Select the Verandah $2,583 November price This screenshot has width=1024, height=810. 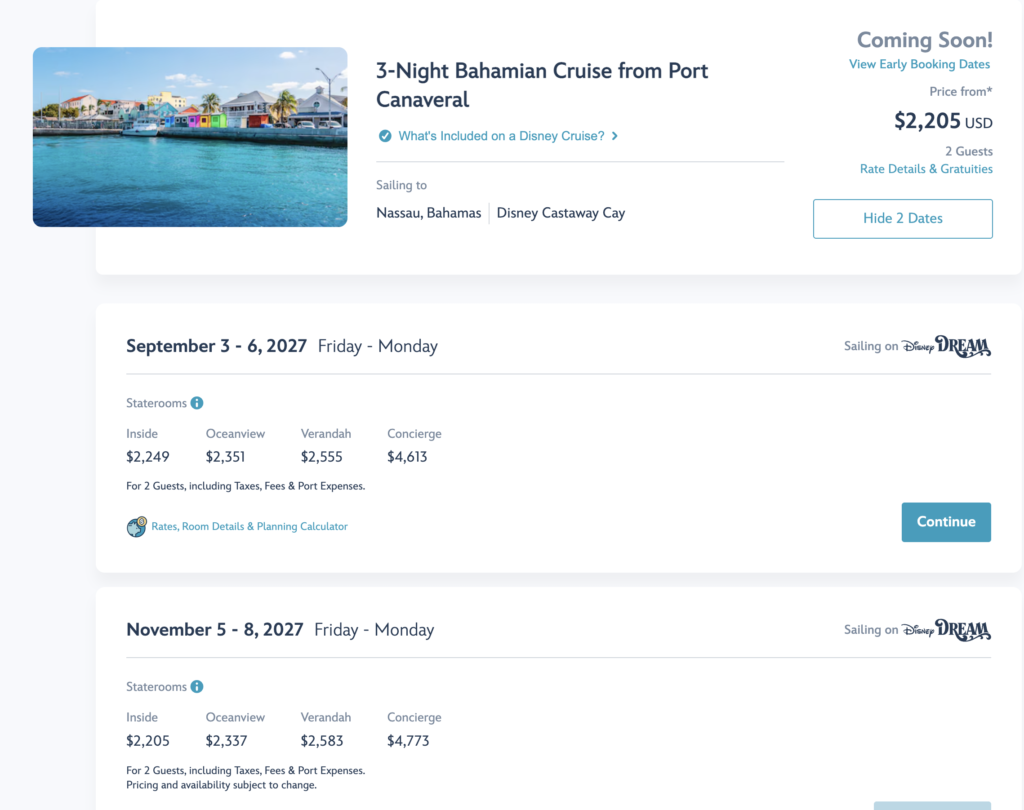[x=321, y=741]
